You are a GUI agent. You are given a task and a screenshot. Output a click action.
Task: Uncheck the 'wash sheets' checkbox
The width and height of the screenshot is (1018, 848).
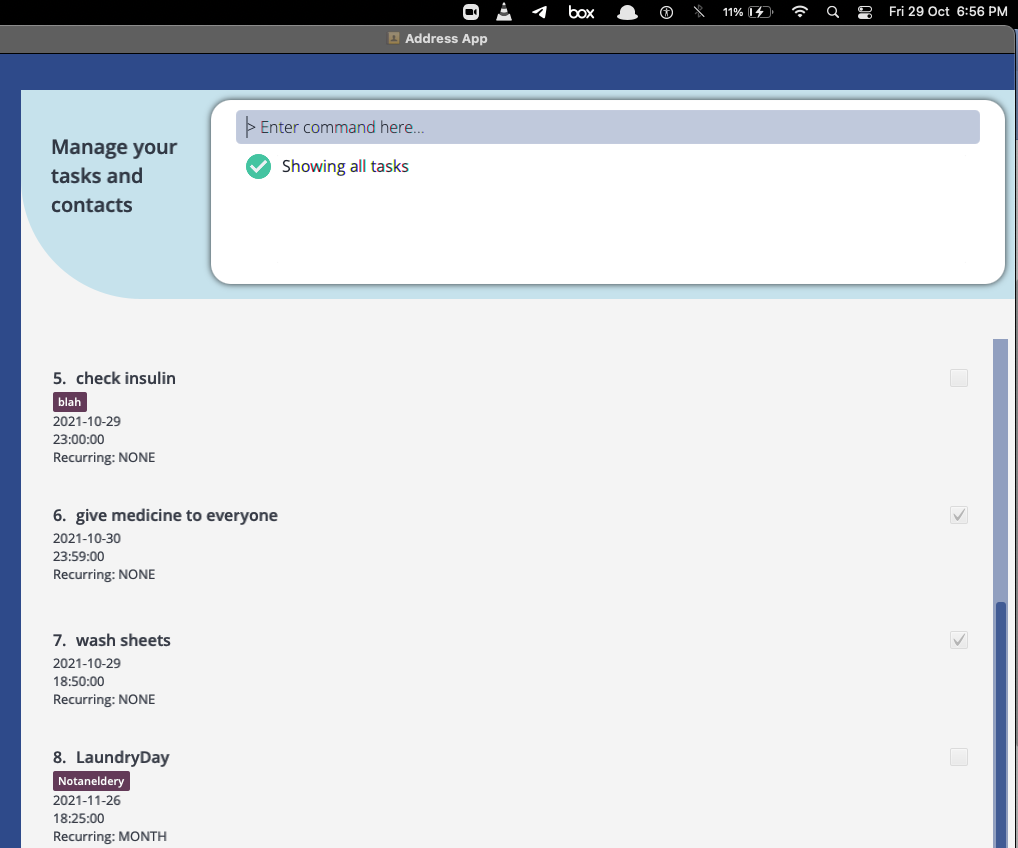(x=959, y=640)
